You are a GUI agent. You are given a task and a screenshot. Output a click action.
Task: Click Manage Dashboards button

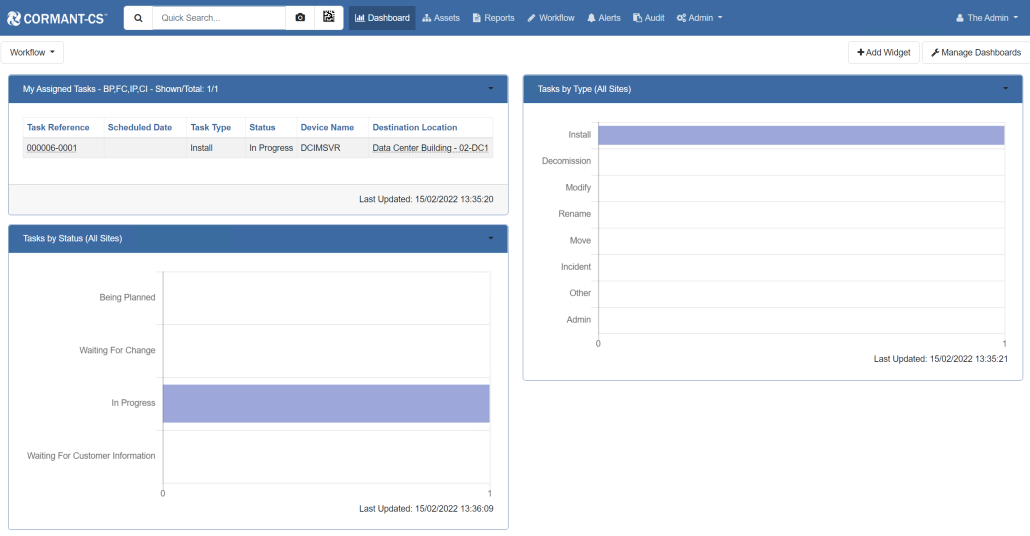coord(975,52)
